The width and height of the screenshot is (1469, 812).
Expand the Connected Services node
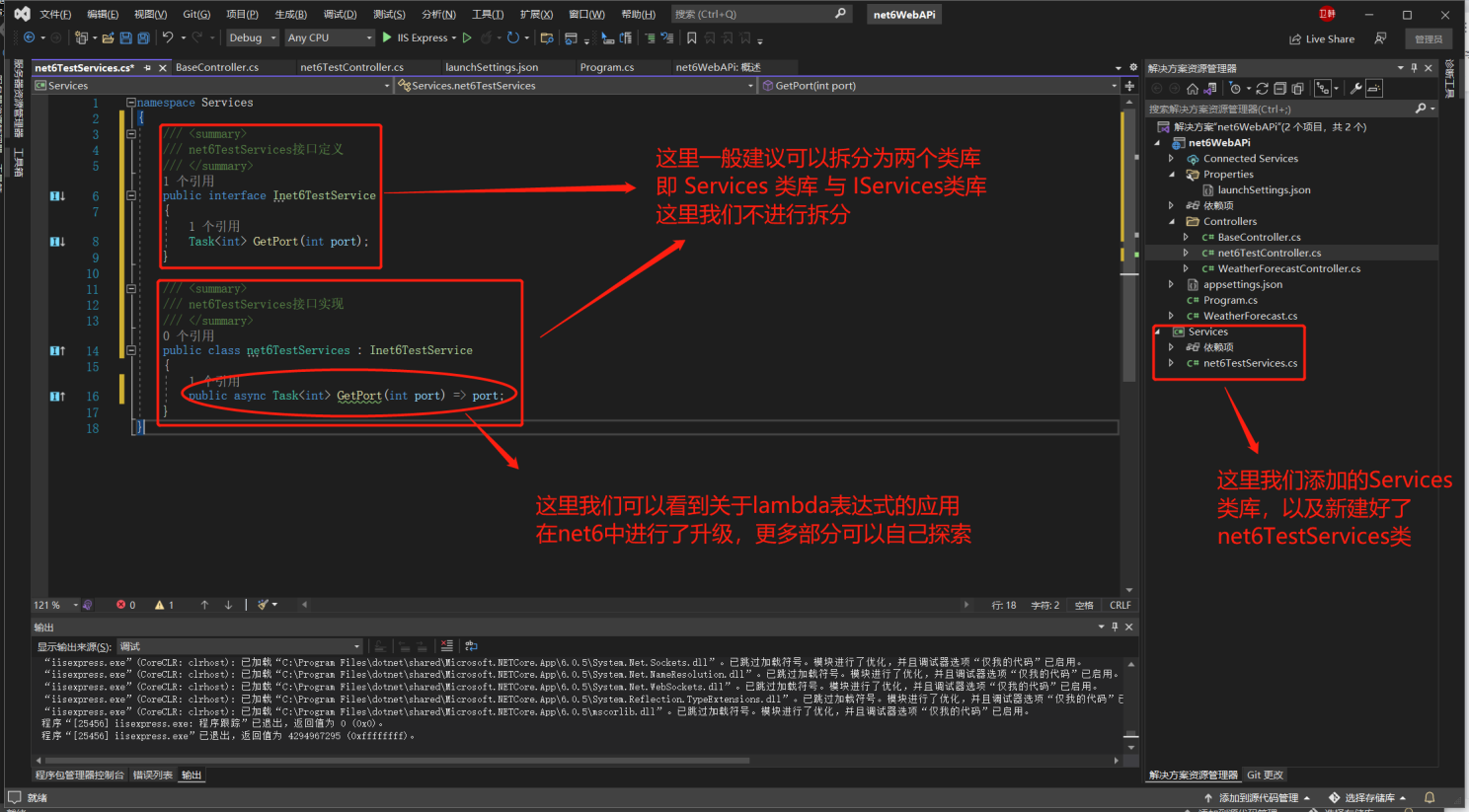pos(1172,158)
